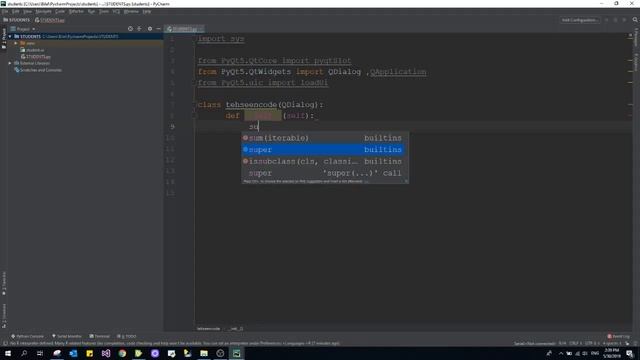Viewport: 640px width, 360px height.
Task: Click the Debug button in toolbar
Action: tap(616, 20)
